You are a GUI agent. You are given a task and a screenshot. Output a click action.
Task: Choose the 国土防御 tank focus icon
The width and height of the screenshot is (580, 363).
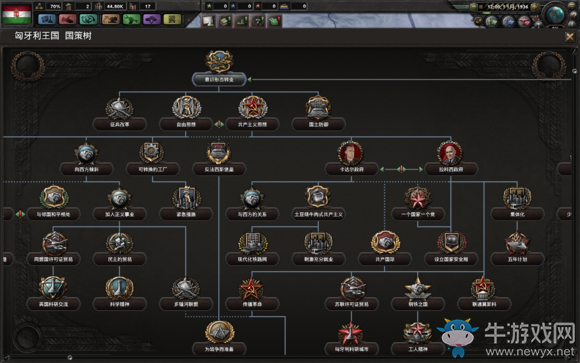318,107
